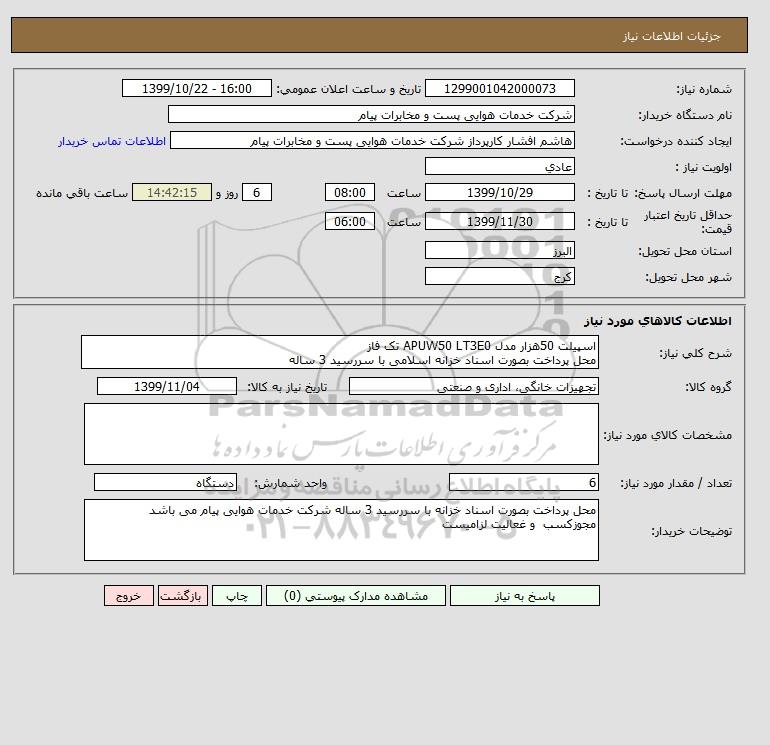Click remaining days field showing 6

coord(257,193)
